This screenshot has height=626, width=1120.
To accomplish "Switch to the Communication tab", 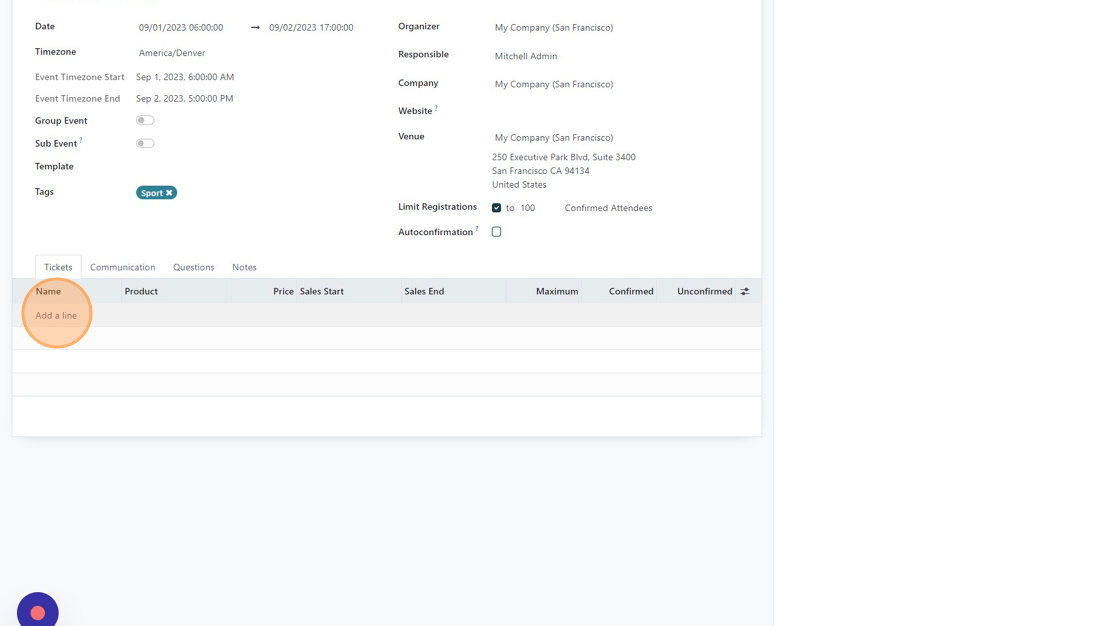I will [122, 267].
